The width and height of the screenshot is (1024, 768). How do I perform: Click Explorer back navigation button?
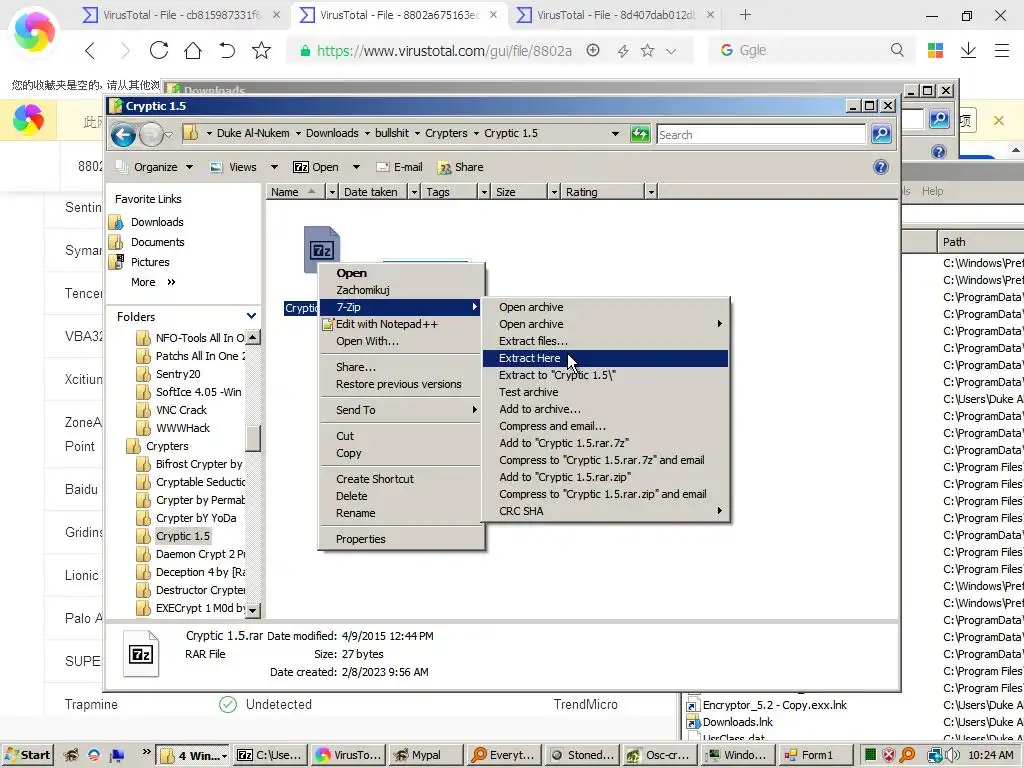(123, 135)
